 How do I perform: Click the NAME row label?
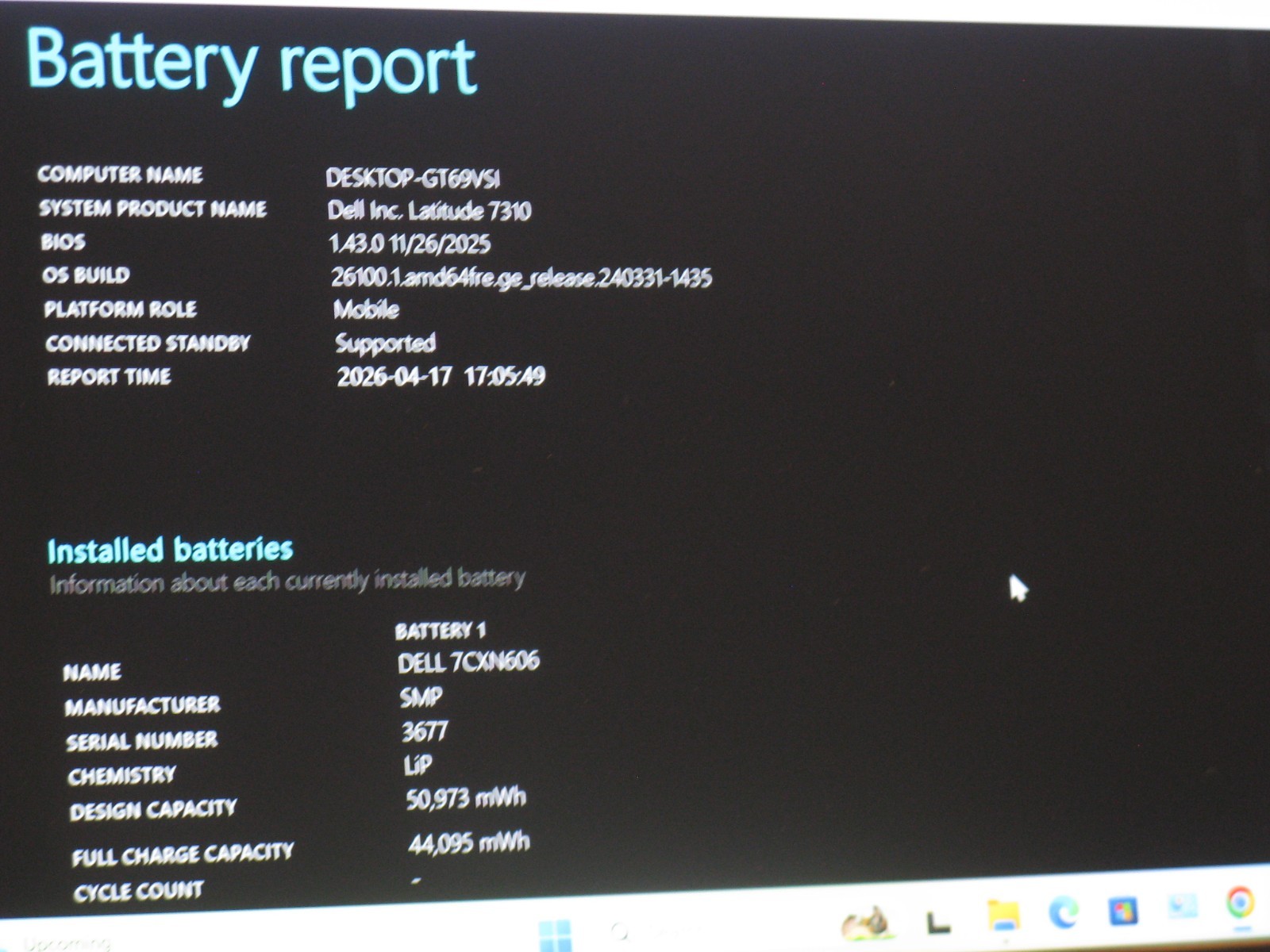[x=92, y=672]
